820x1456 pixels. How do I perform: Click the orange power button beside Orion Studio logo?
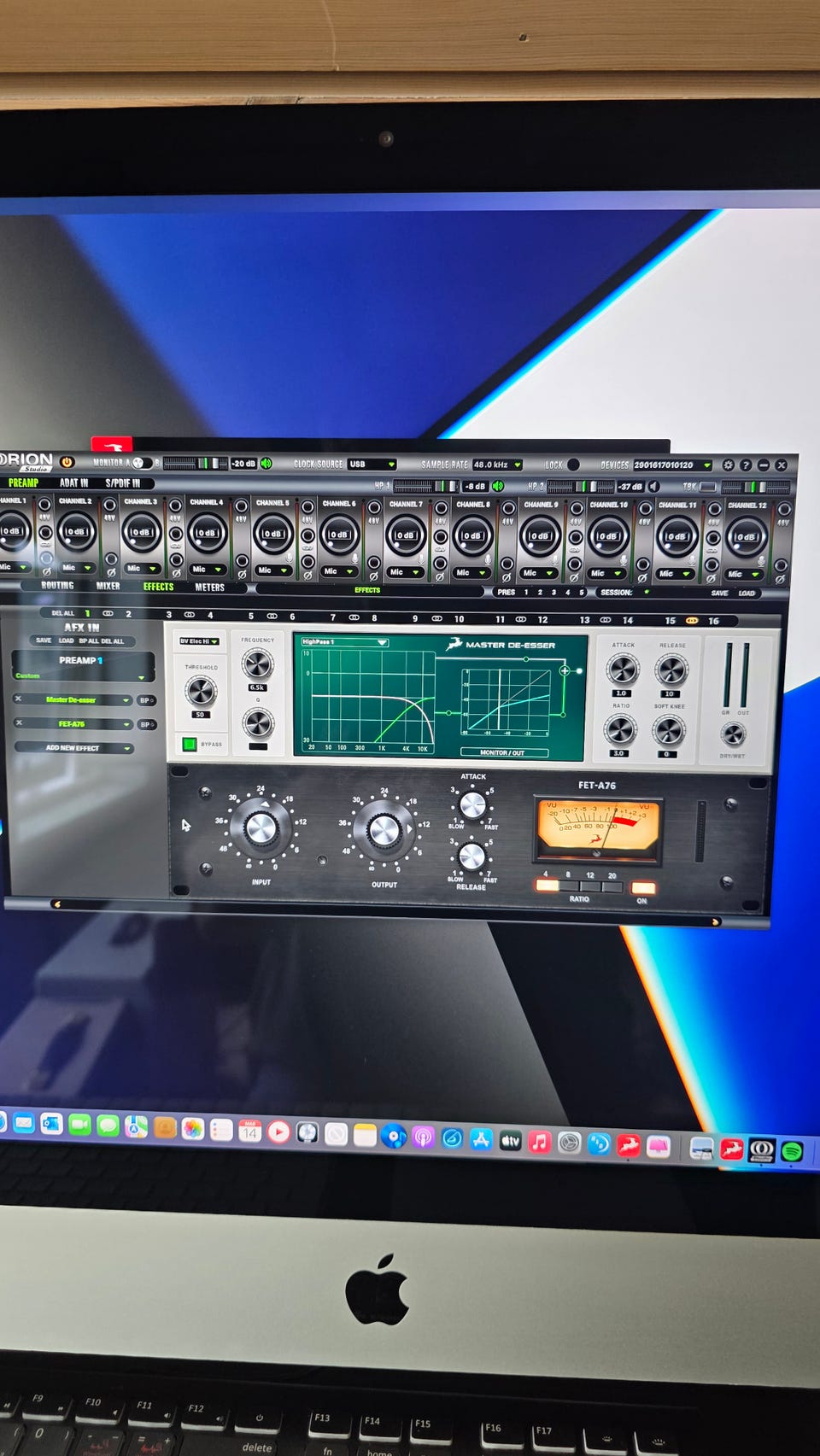tap(67, 462)
